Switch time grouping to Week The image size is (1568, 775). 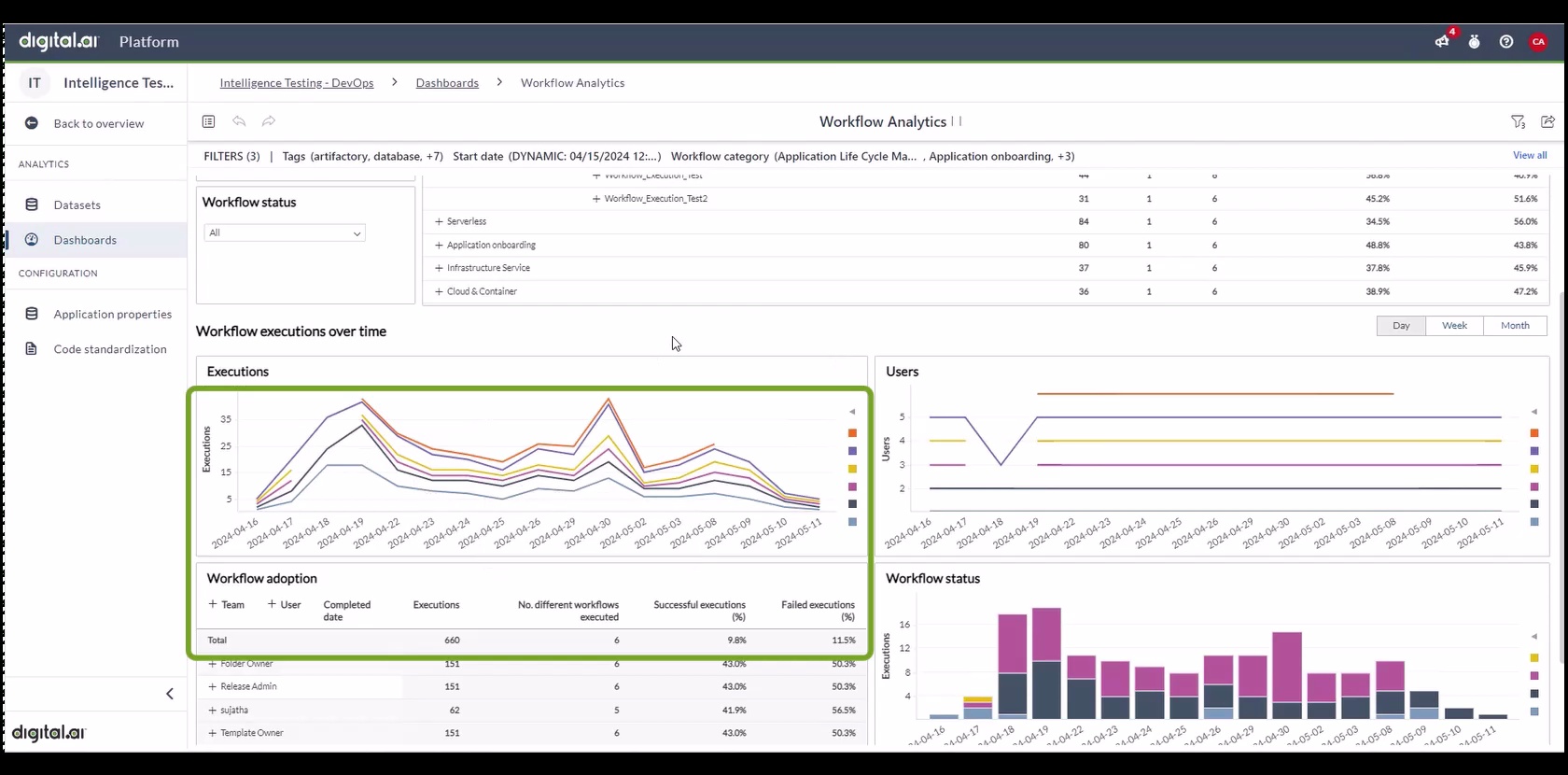pos(1454,326)
